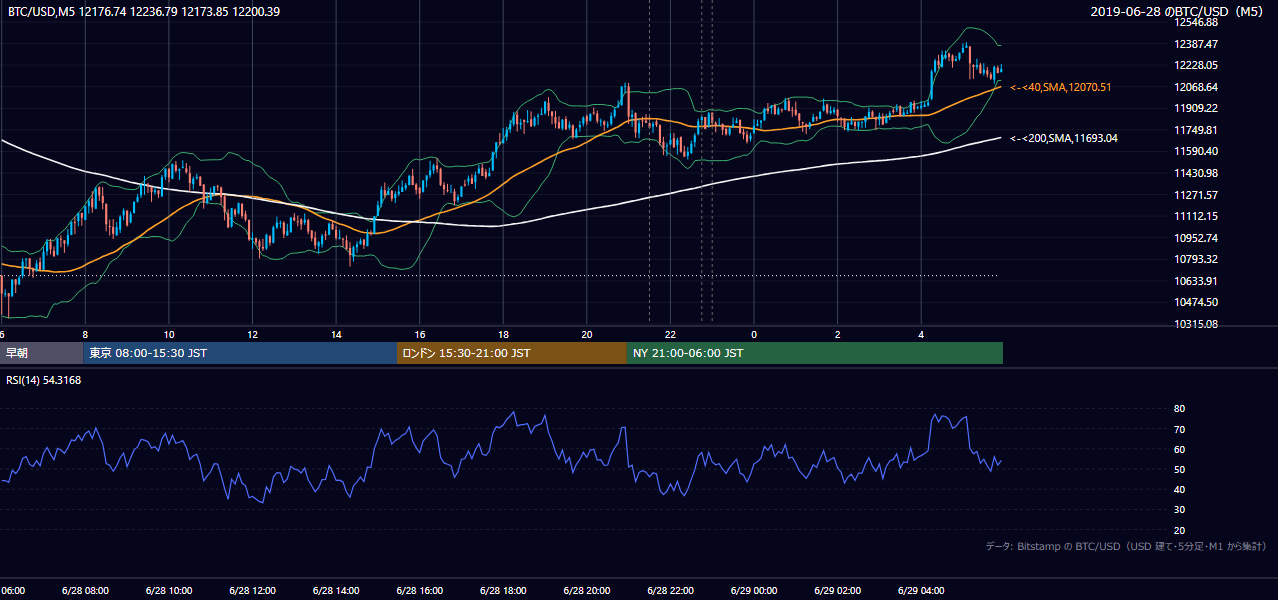Click the 6/28 18:00 time label
This screenshot has width=1278, height=600.
(503, 591)
